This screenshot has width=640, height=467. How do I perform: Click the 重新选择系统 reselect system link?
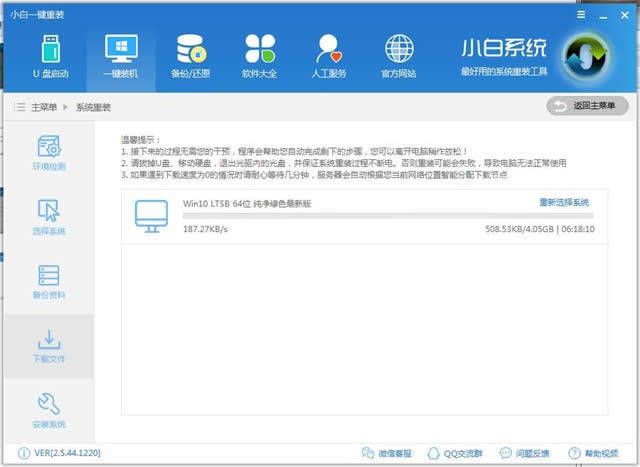[565, 202]
